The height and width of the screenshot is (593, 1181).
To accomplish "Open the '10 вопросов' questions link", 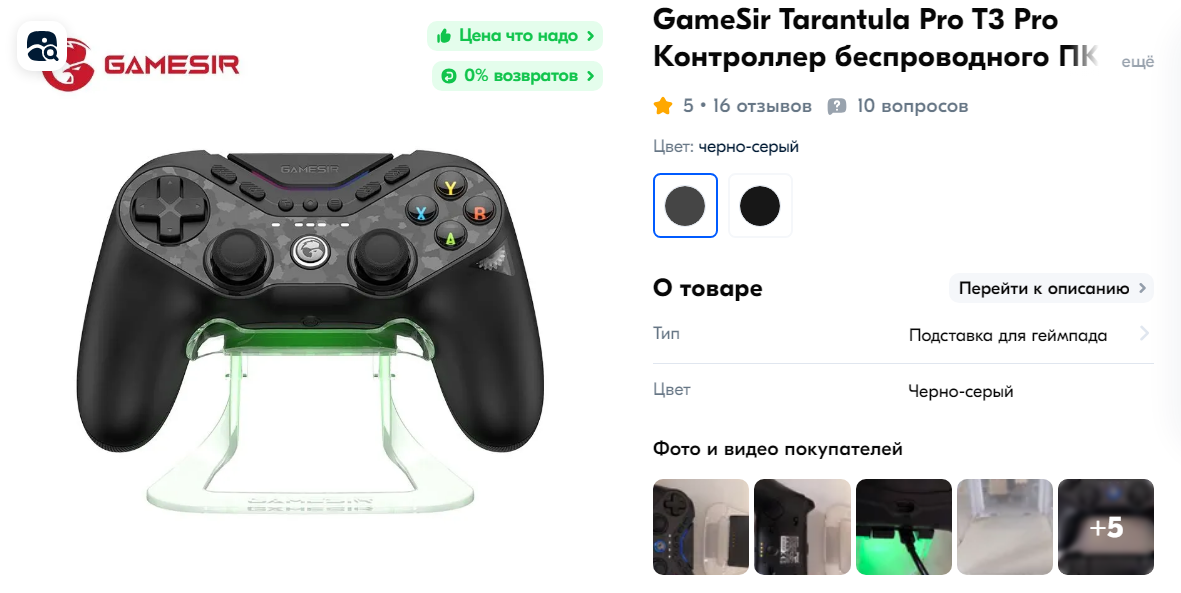I will click(912, 105).
